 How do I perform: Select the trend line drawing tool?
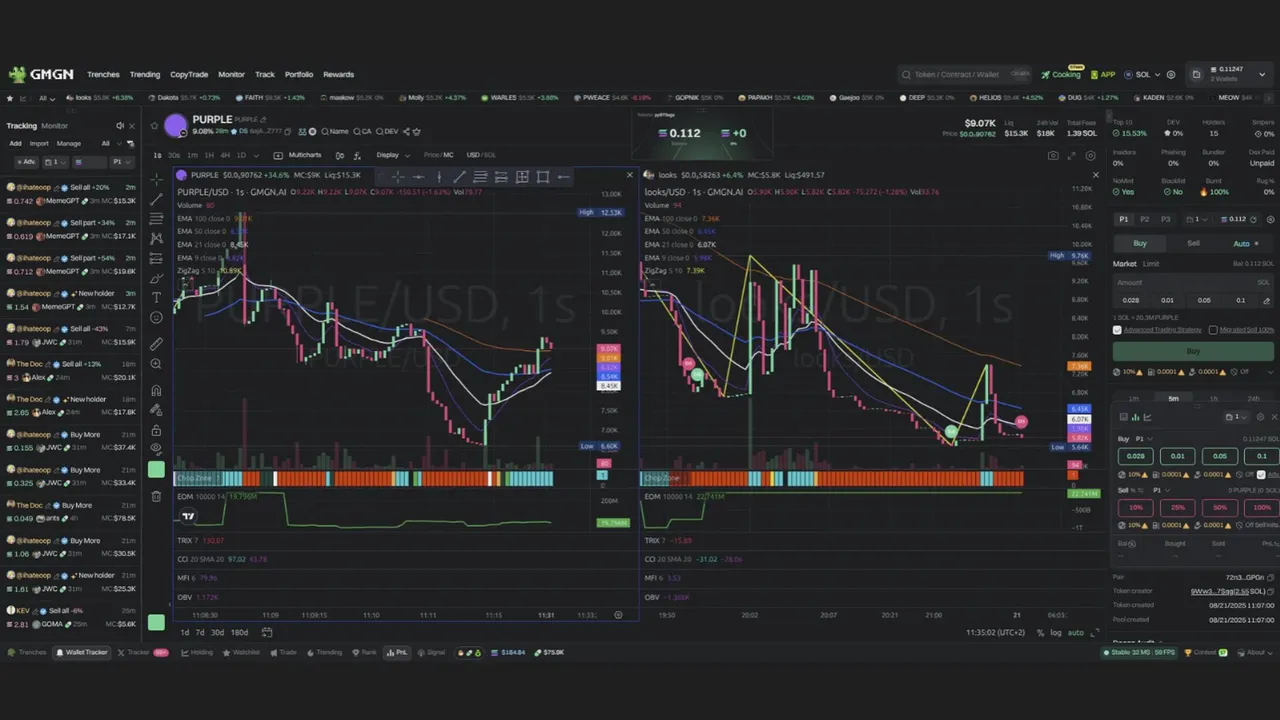tap(156, 199)
